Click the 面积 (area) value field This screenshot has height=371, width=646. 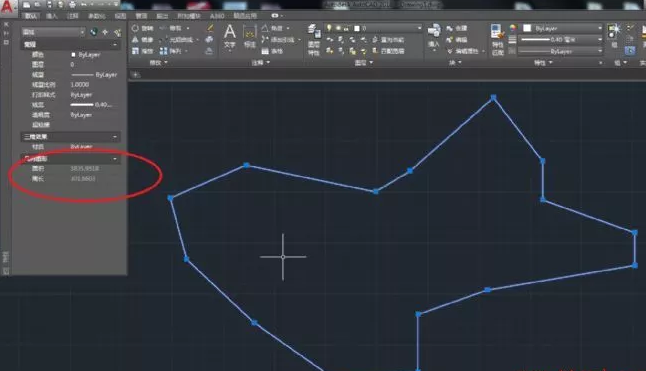(84, 168)
